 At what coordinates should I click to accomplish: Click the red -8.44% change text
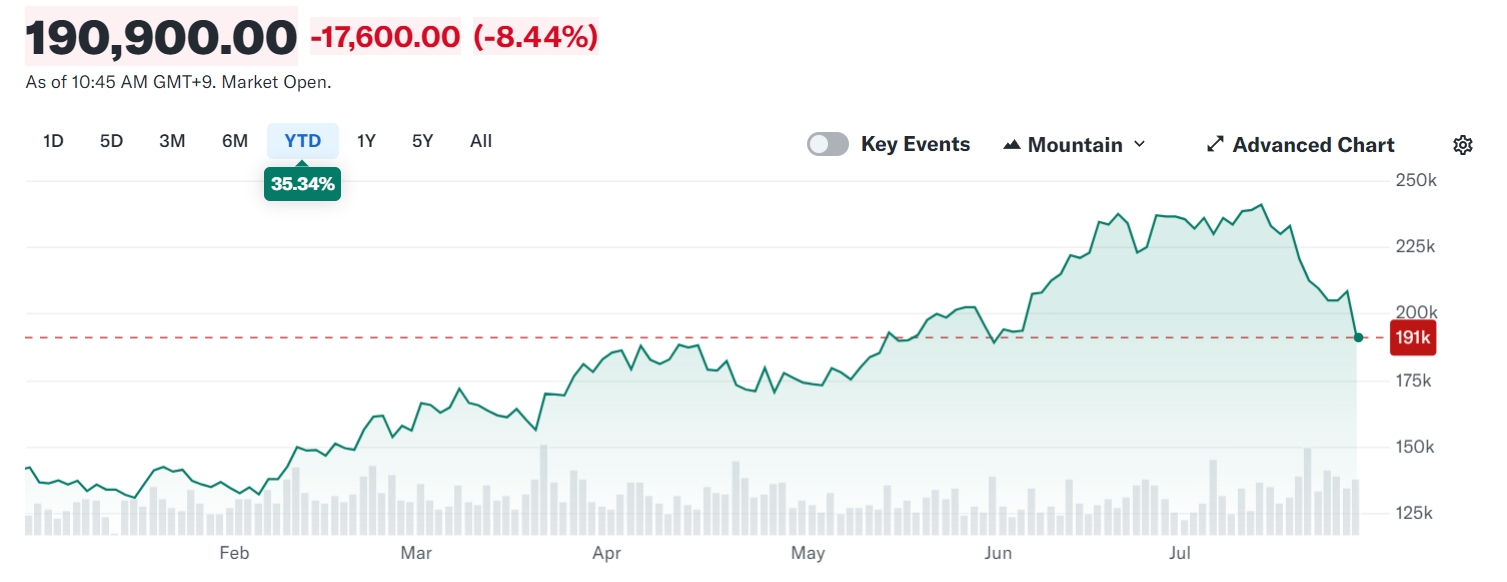[538, 38]
